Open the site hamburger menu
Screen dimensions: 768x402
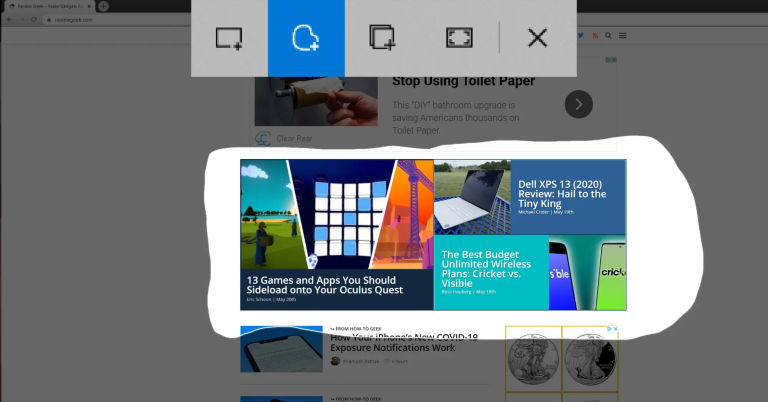[623, 35]
